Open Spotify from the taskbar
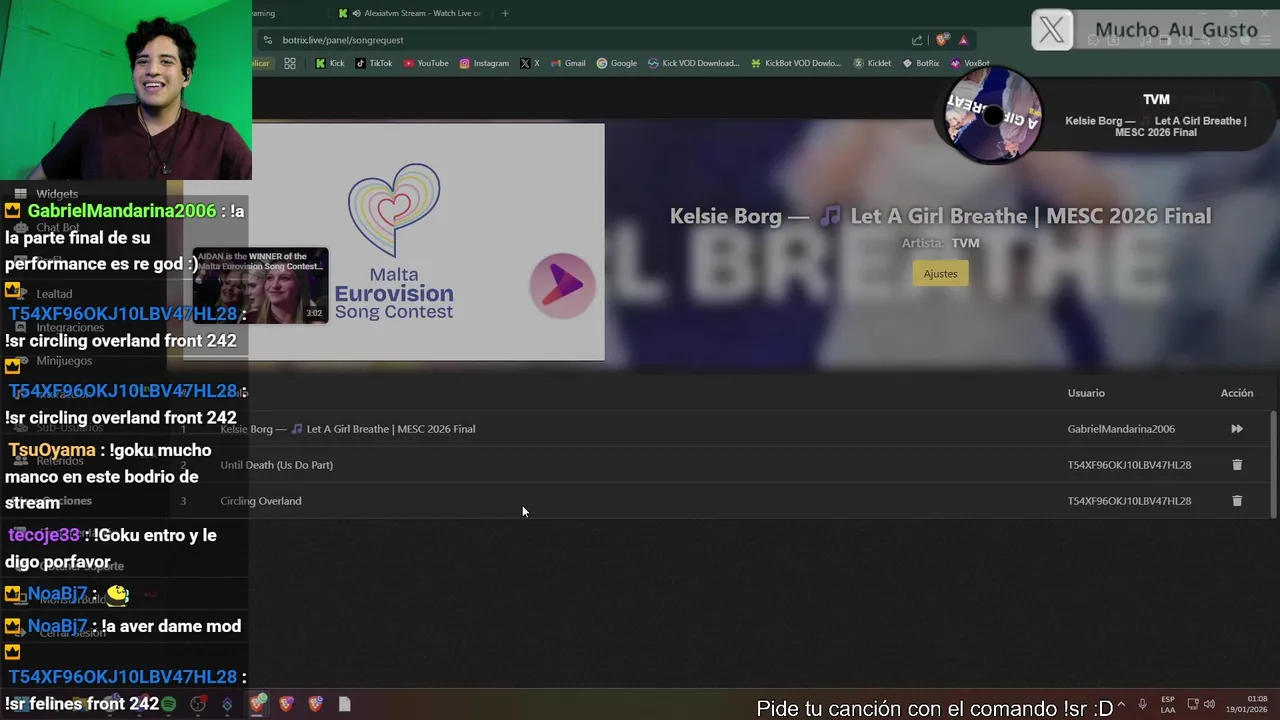This screenshot has height=720, width=1280. pyautogui.click(x=168, y=704)
